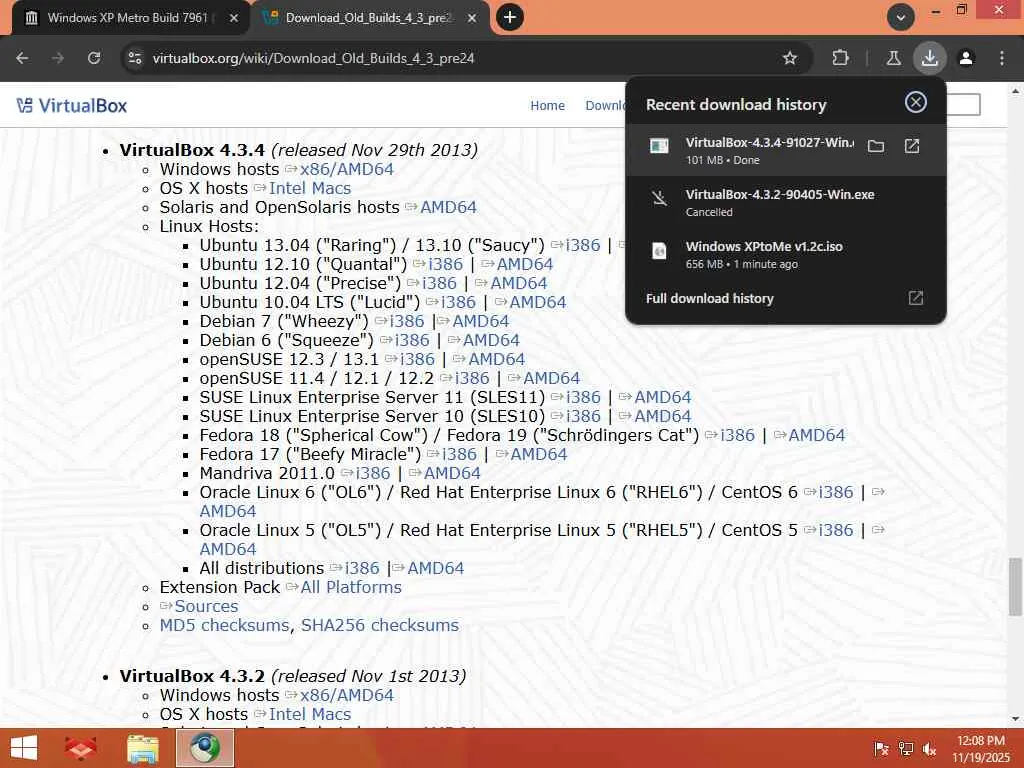
Task: Click Windows XPtoMe v1.2c.iso download entry
Action: 786,255
